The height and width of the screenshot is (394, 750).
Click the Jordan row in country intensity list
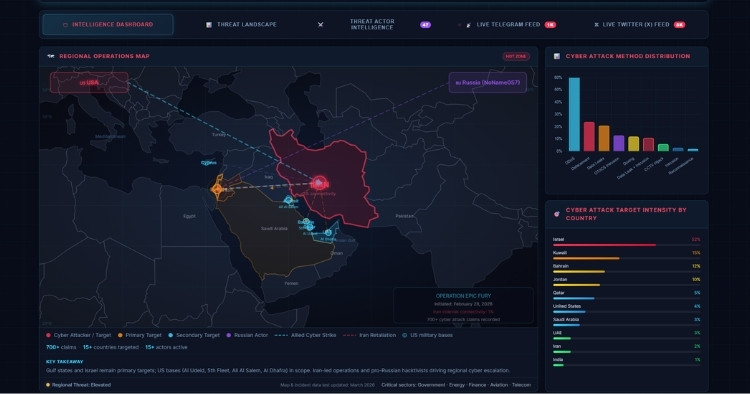coord(627,282)
